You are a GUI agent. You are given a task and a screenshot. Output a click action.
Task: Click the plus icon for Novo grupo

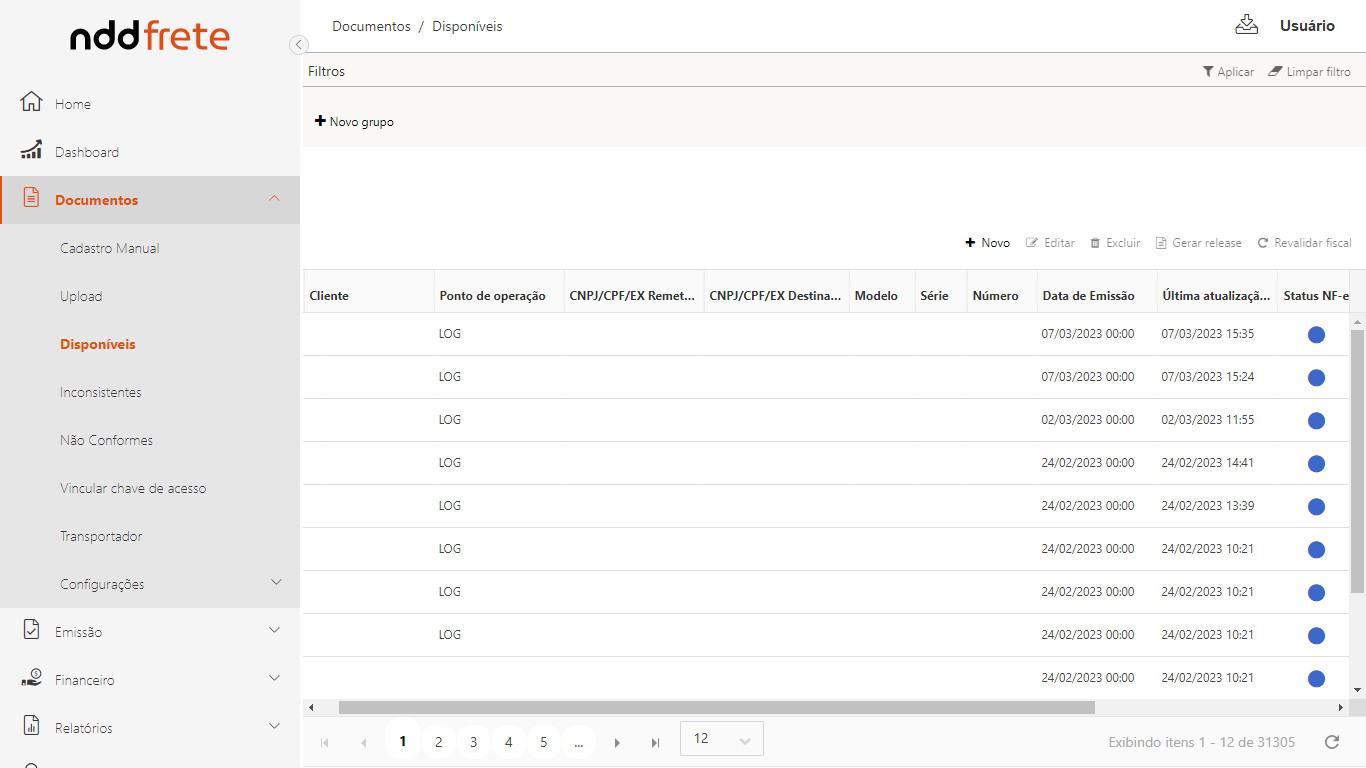(320, 121)
